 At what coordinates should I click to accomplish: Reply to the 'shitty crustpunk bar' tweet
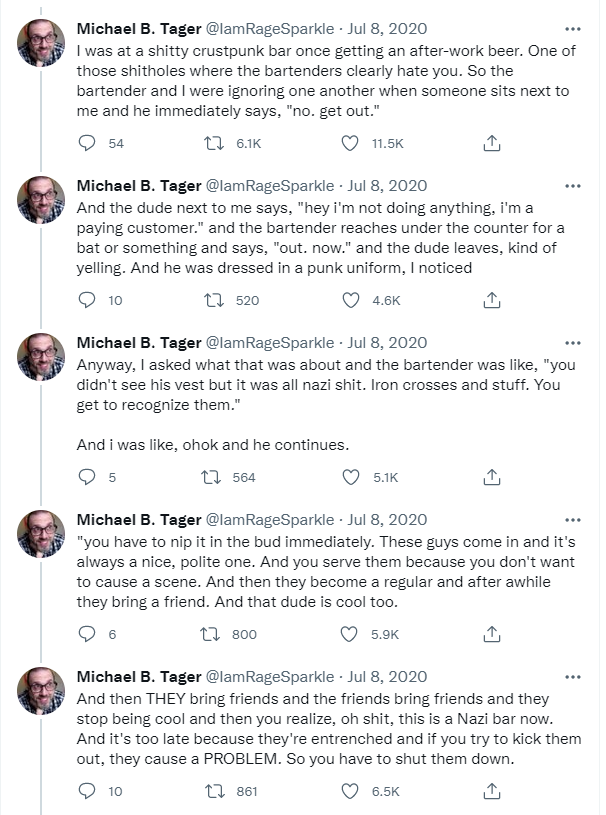pos(87,144)
